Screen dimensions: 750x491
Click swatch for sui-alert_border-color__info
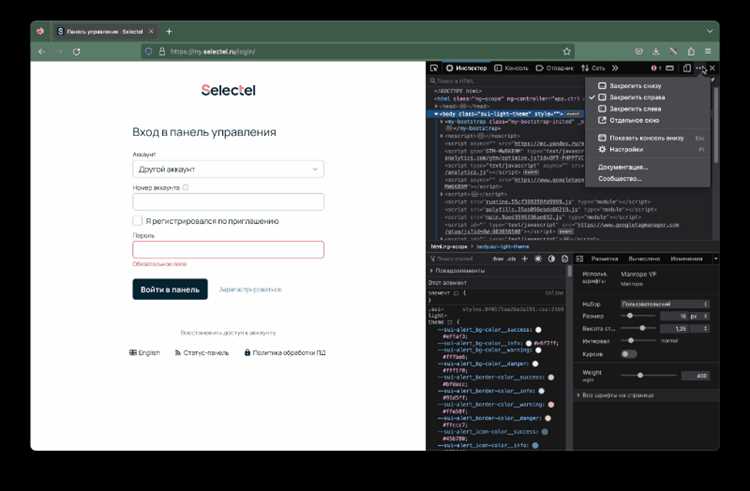pyautogui.click(x=541, y=391)
